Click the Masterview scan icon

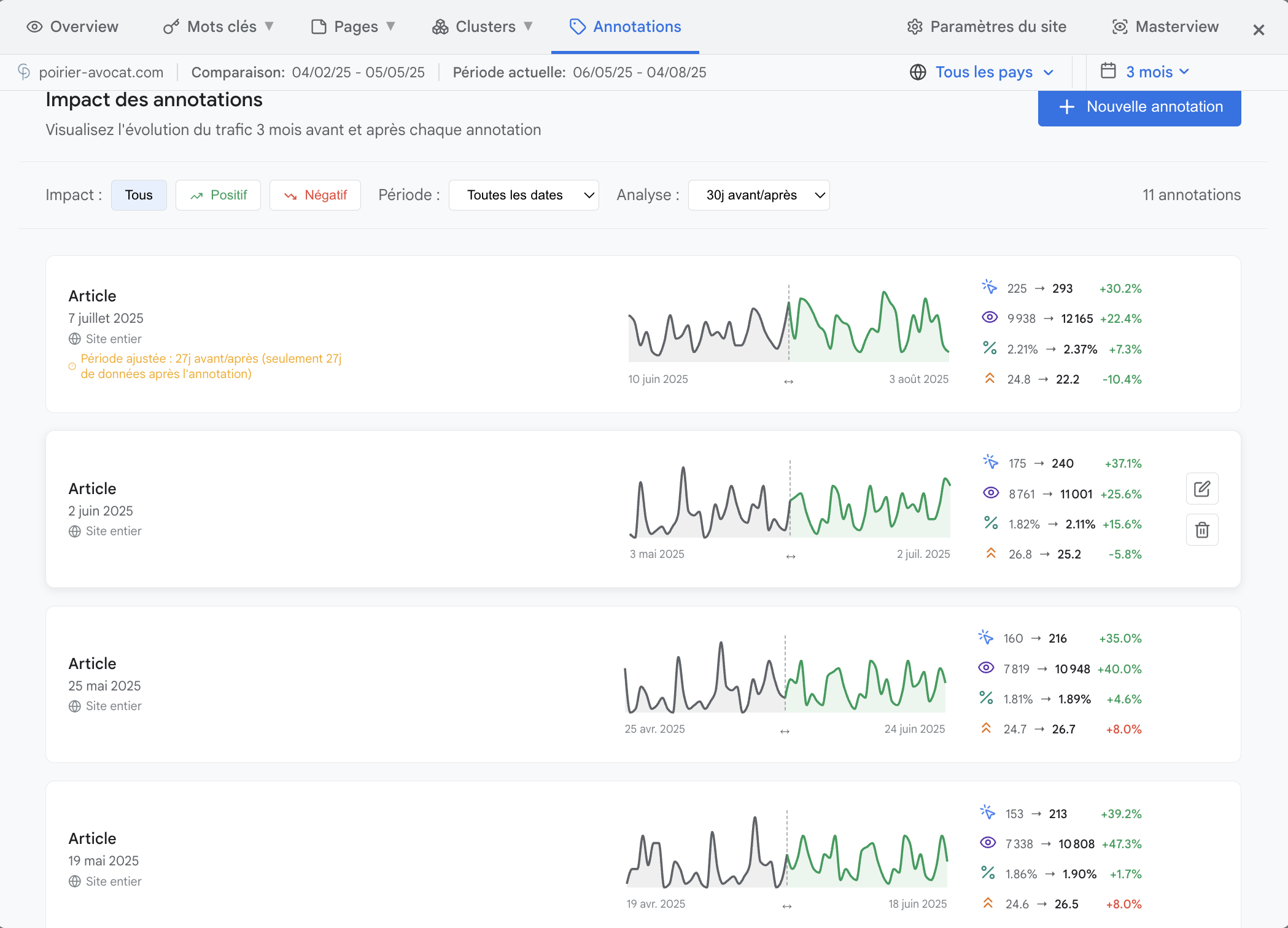tap(1120, 27)
